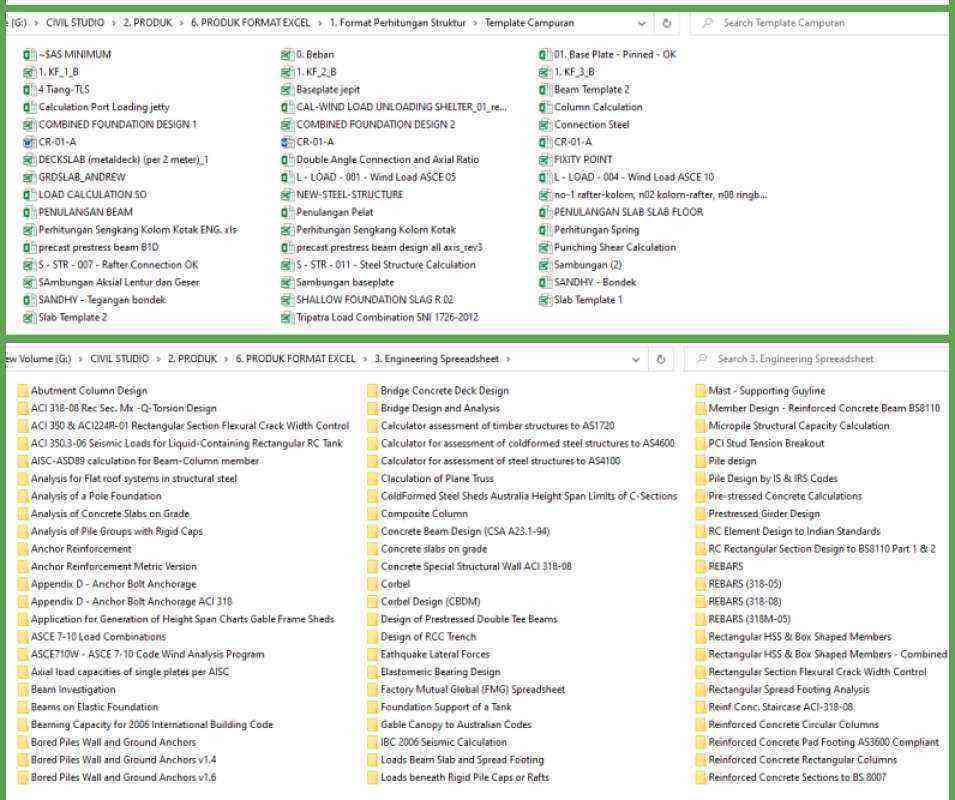Screen dimensions: 955x800
Task: Click the folder icon of Mast - Supporting Guyline
Action: point(700,391)
